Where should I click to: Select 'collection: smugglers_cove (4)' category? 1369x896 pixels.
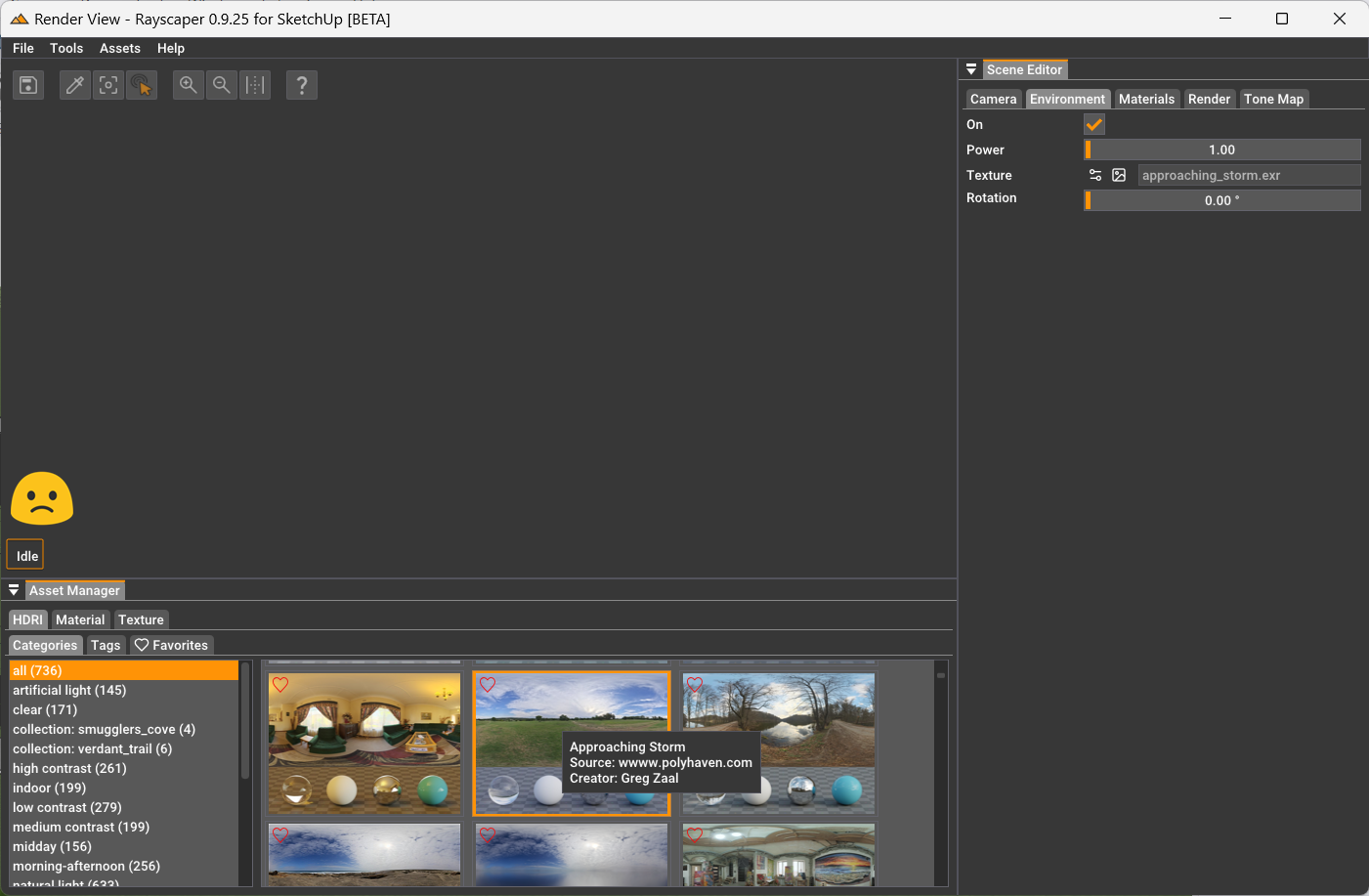coord(124,729)
